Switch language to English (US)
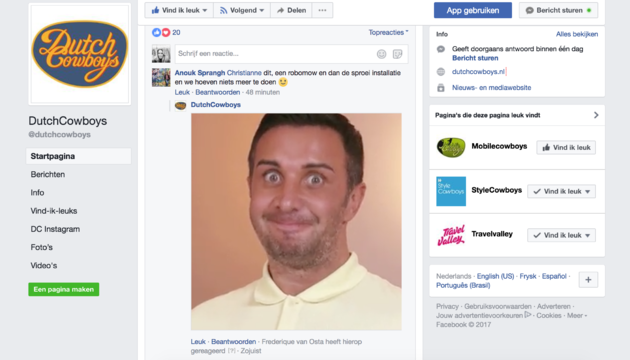Viewport: 630px width, 360px height. [495, 276]
